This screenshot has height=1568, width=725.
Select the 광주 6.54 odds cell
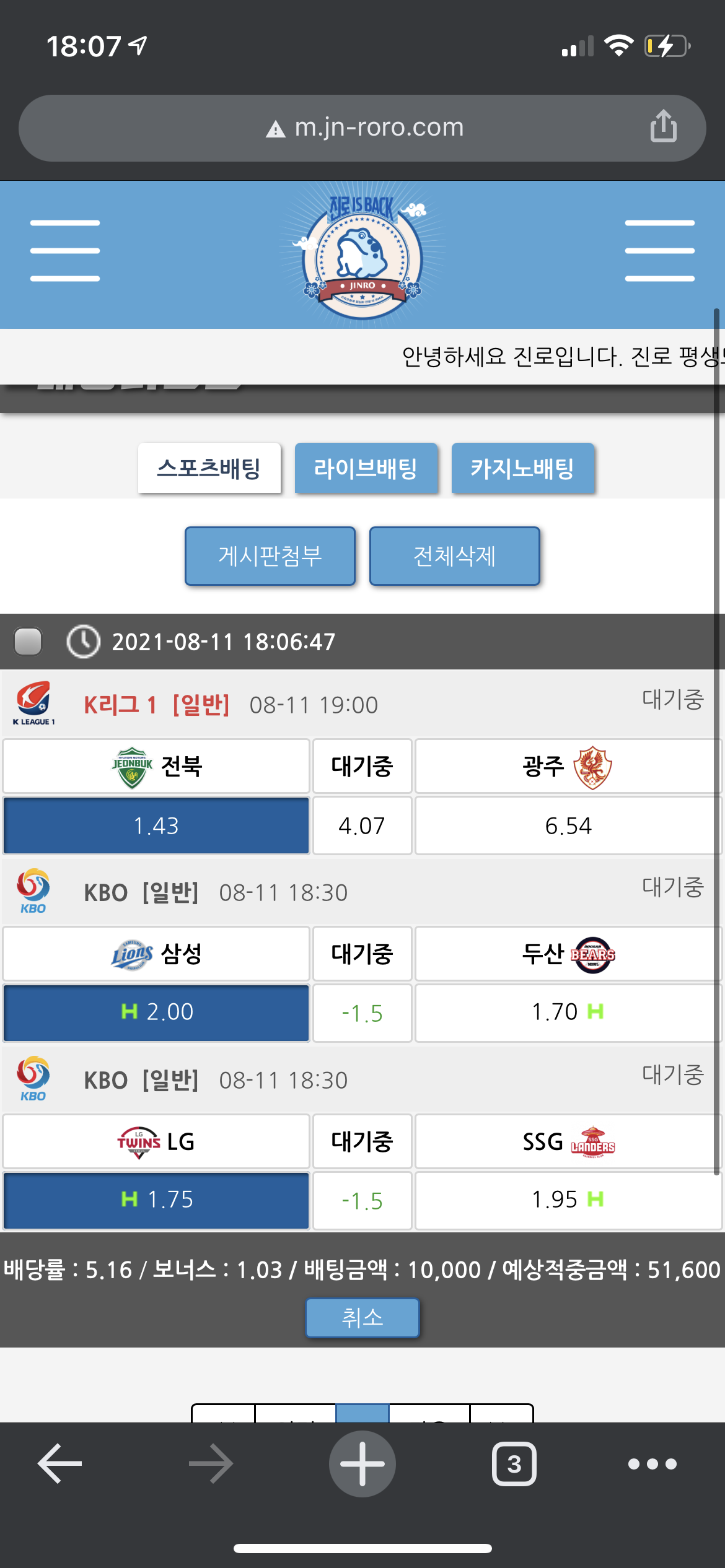click(567, 825)
